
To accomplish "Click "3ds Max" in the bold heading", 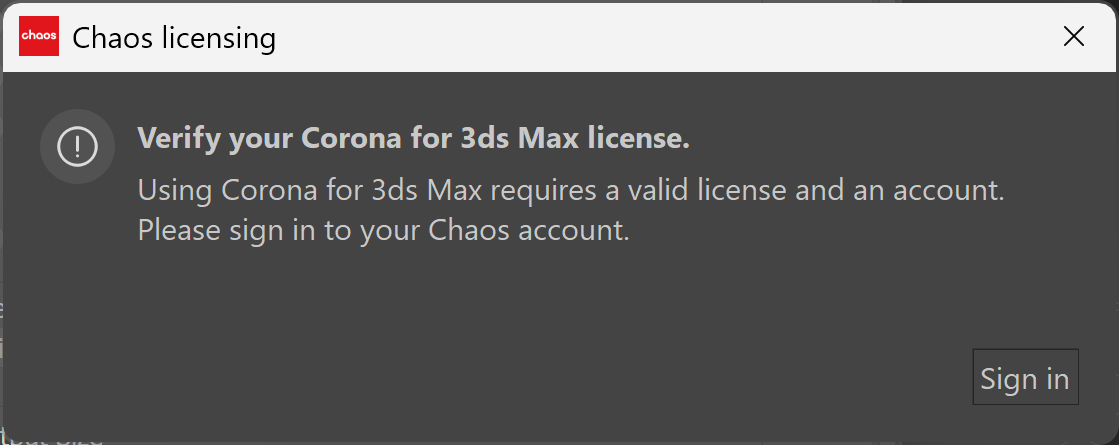I will point(520,137).
